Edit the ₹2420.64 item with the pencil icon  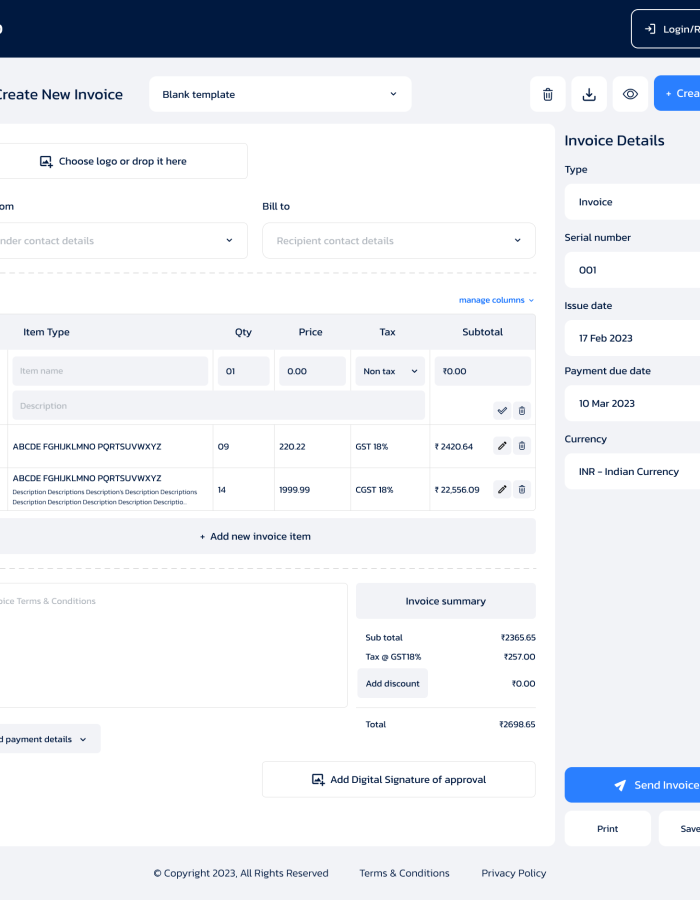(501, 446)
